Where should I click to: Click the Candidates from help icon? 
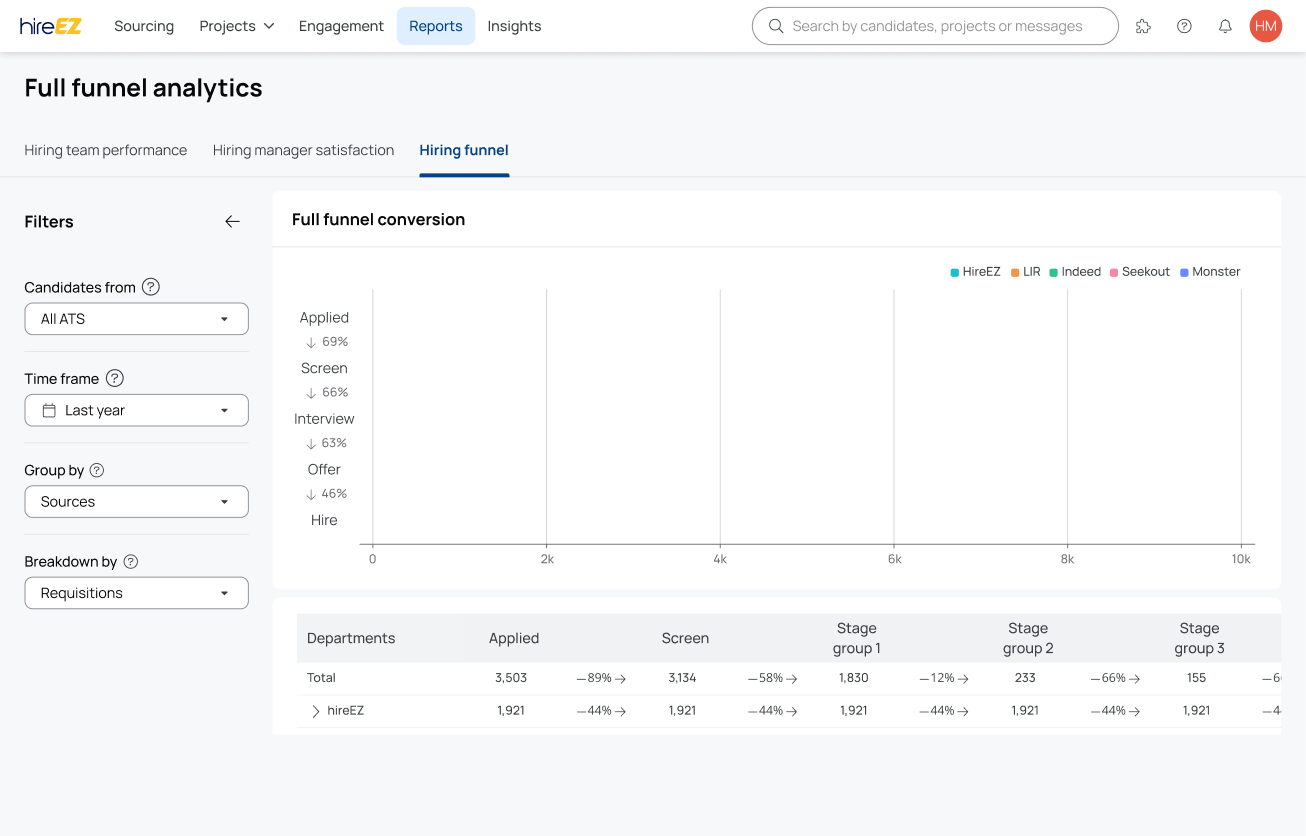coord(151,287)
